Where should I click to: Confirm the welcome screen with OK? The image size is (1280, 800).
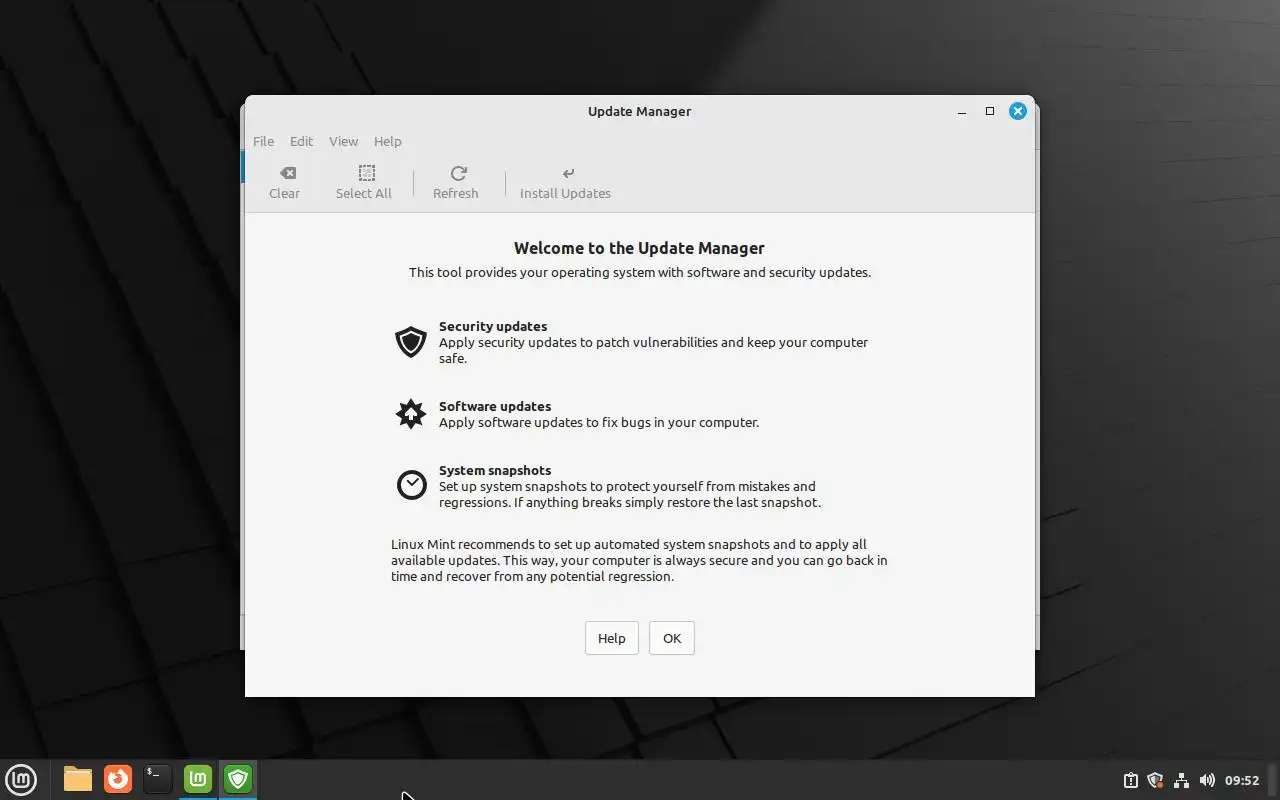672,638
